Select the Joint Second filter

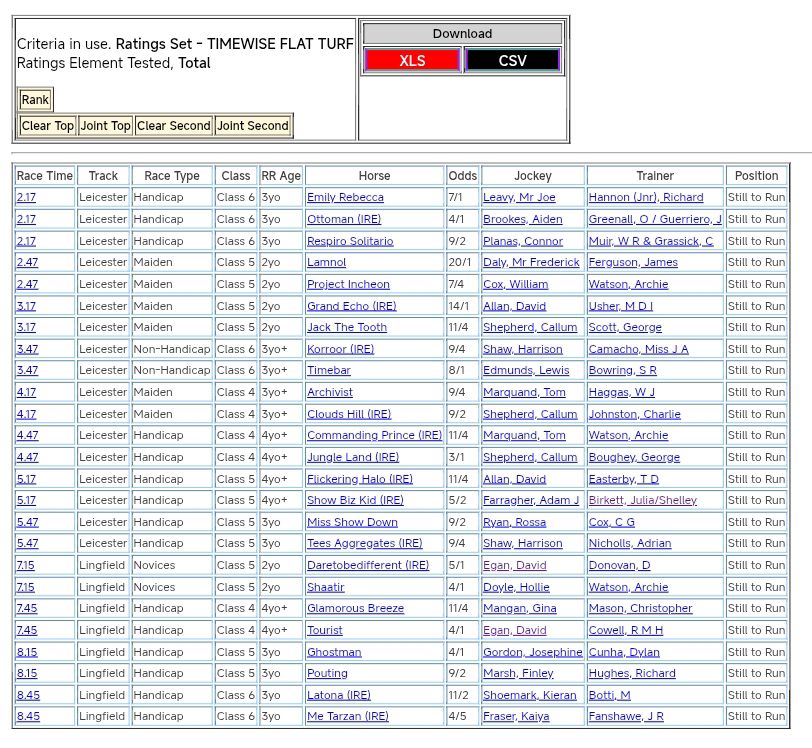click(253, 126)
